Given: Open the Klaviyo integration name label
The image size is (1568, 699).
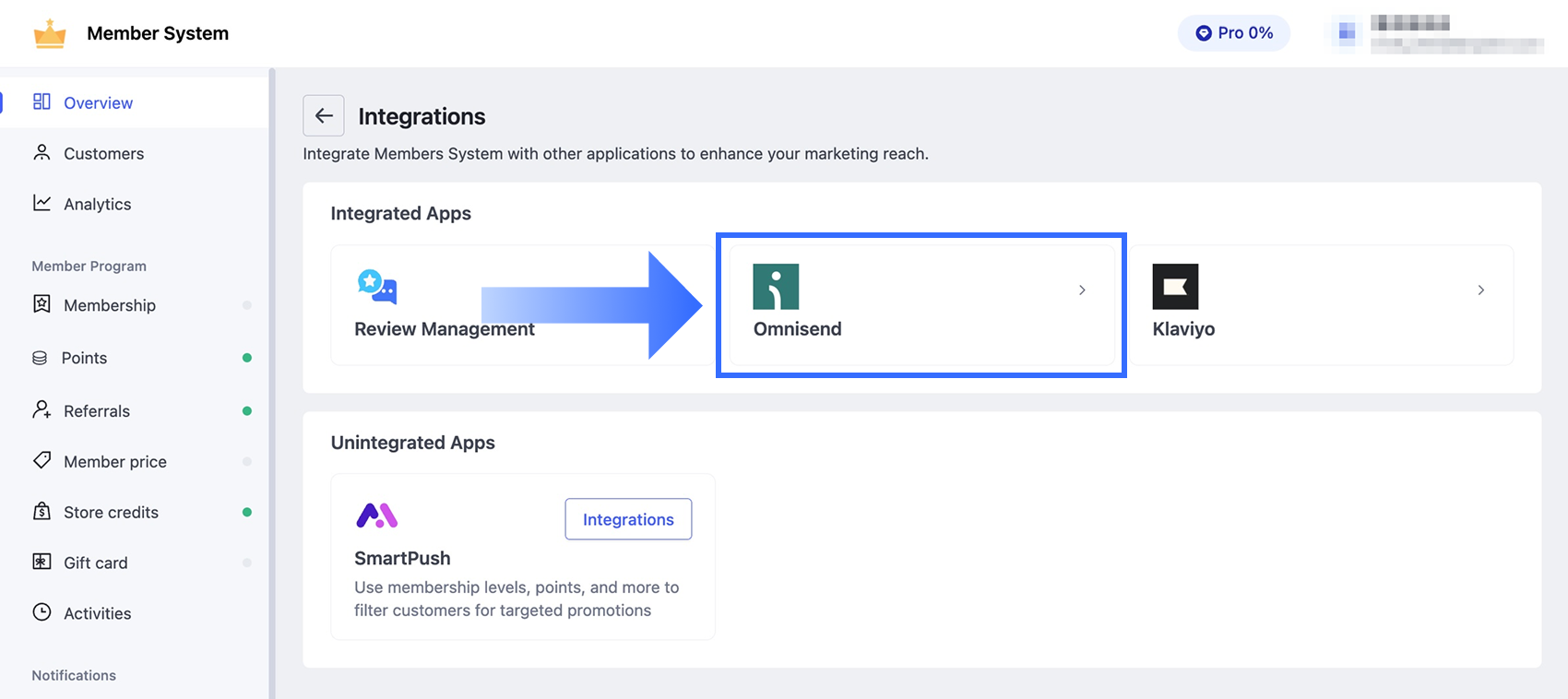Looking at the screenshot, I should tap(1183, 329).
